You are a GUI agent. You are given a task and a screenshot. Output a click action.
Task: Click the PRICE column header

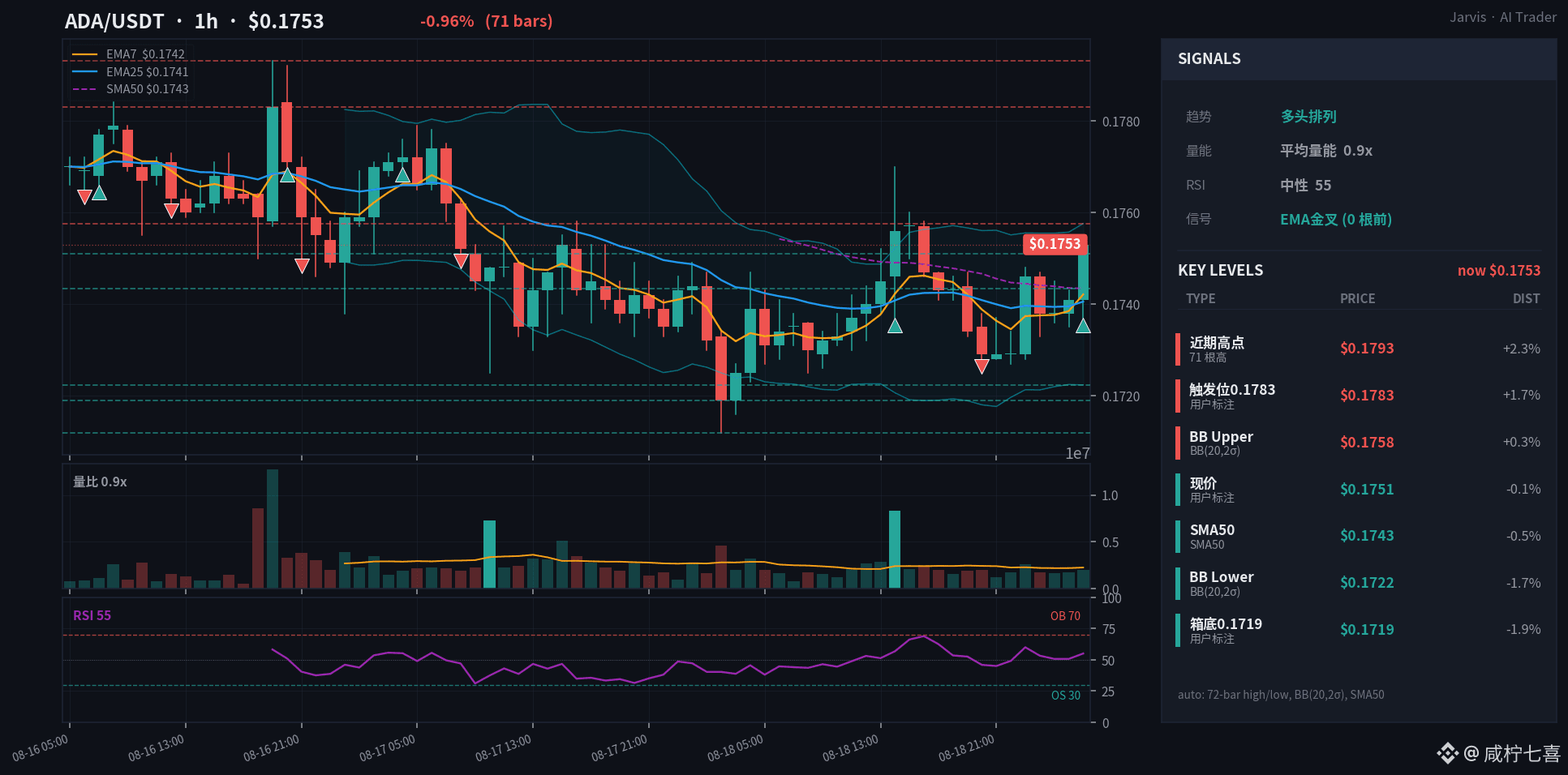1357,298
